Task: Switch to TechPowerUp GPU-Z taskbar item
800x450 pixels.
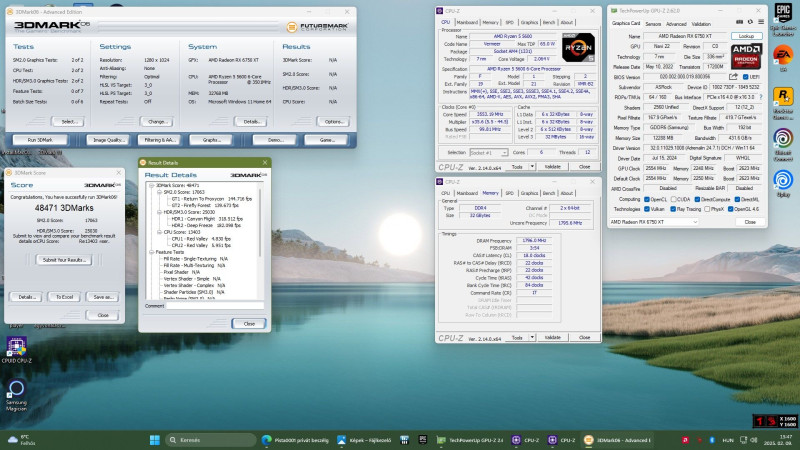Action: [470, 440]
